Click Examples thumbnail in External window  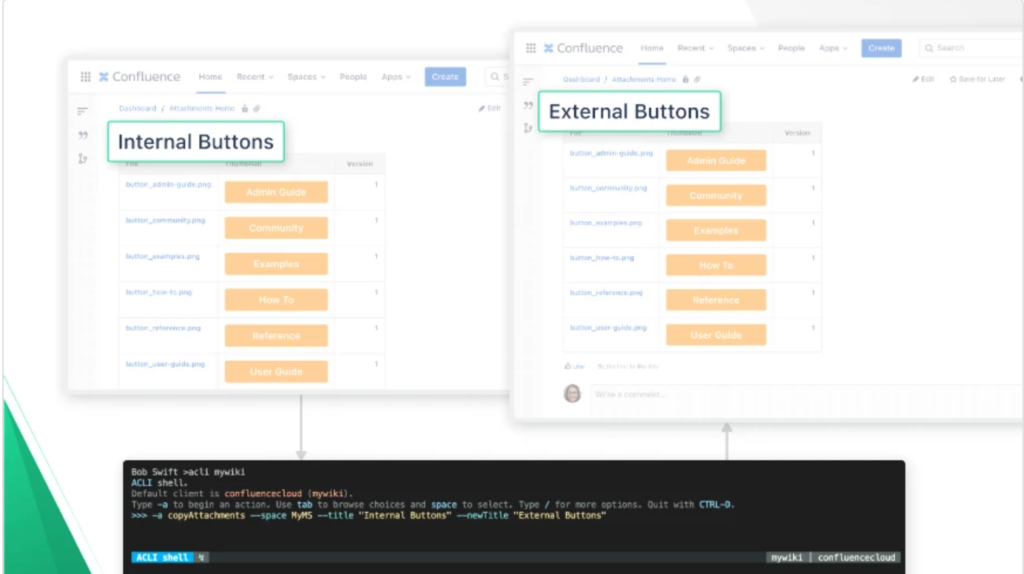point(716,231)
